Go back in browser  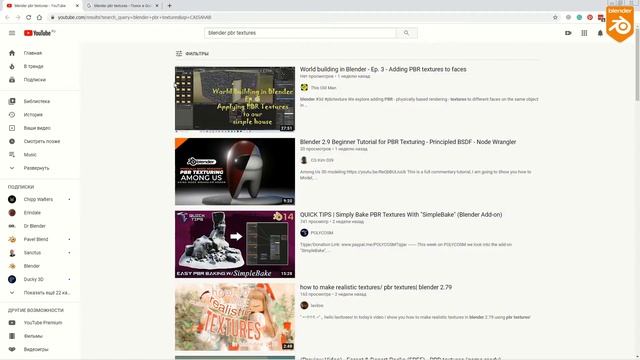(7, 18)
